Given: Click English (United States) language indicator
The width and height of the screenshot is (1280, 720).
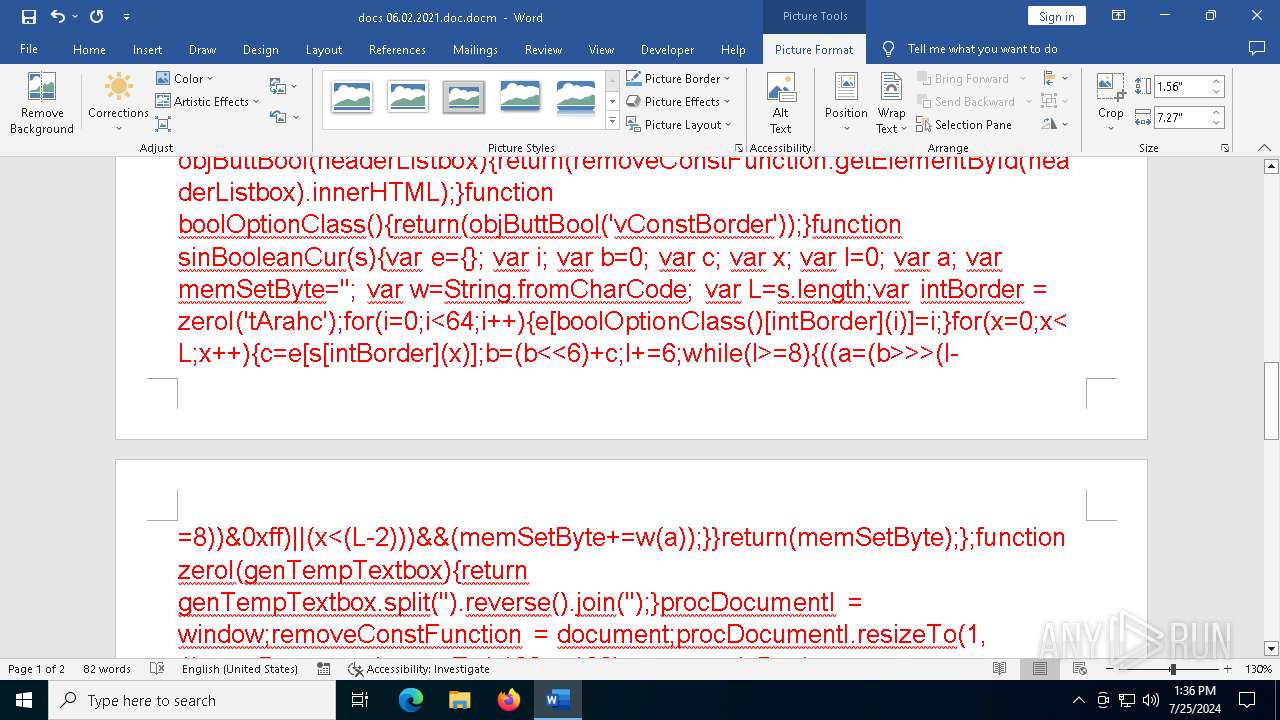Looking at the screenshot, I should [240, 669].
